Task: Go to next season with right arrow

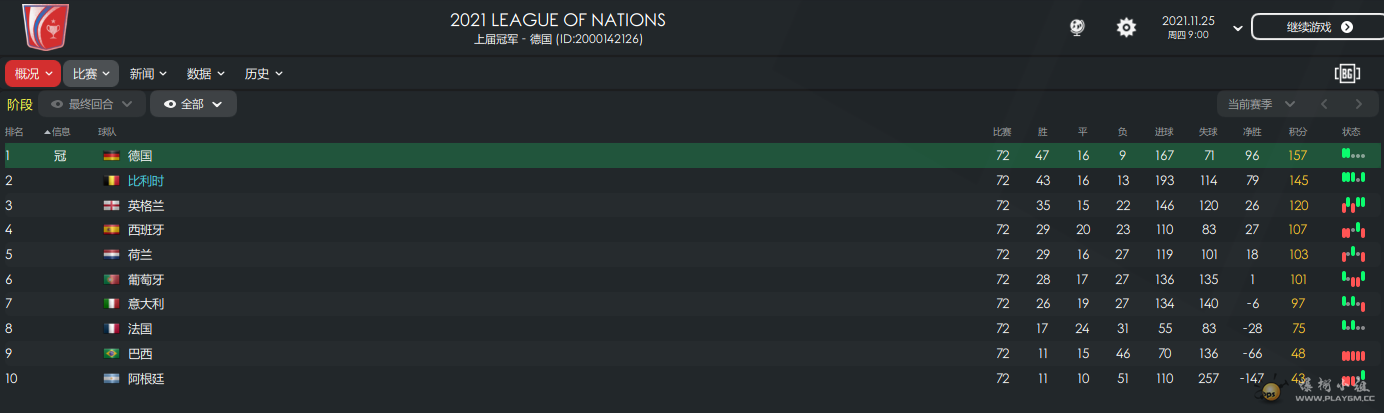Action: (x=1358, y=104)
